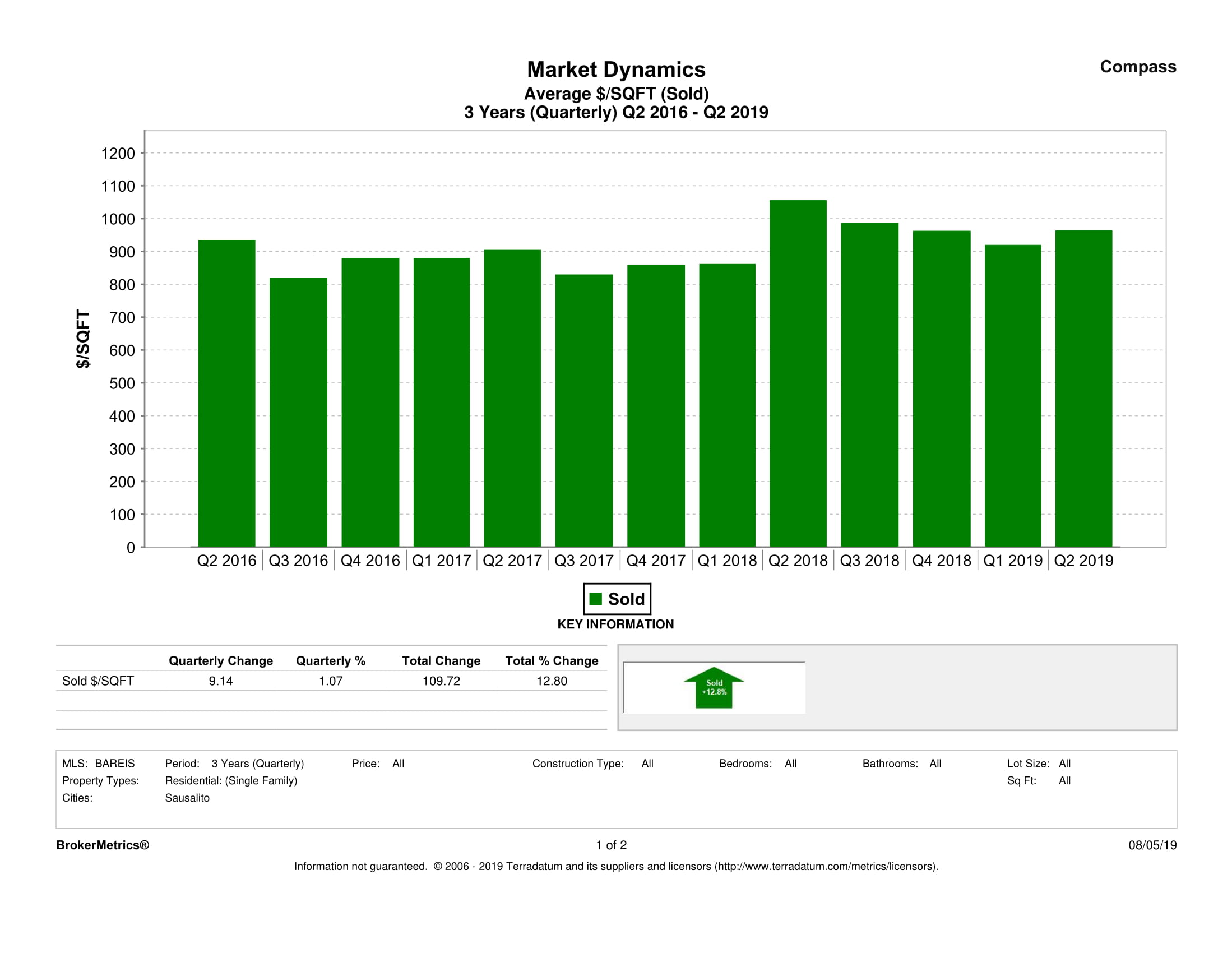
Task: Select the Q2 2019 bar
Action: click(1083, 388)
